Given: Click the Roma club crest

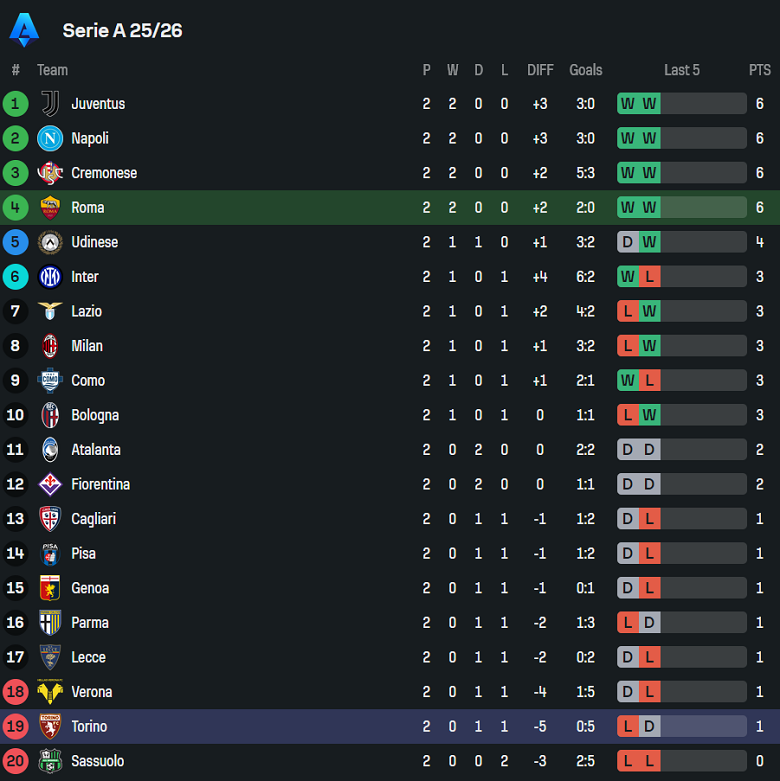Looking at the screenshot, I should 50,207.
